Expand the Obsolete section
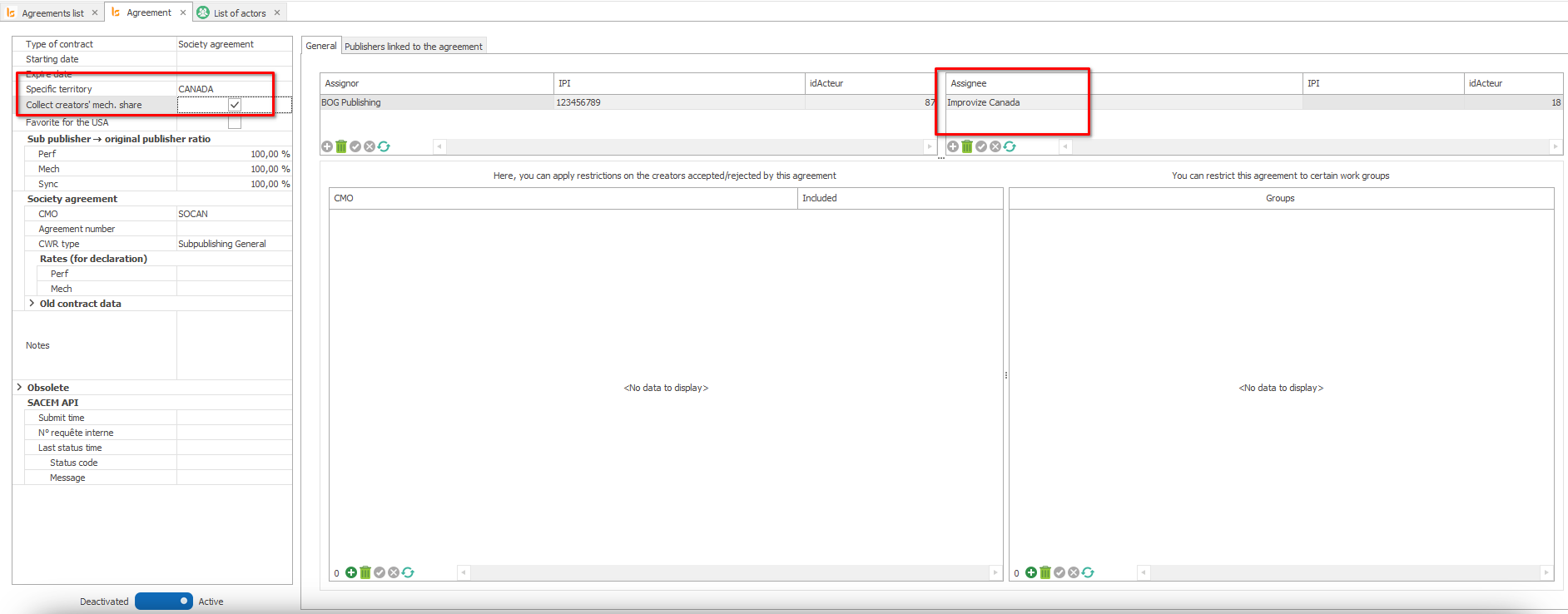This screenshot has height=614, width=1568. pos(19,388)
